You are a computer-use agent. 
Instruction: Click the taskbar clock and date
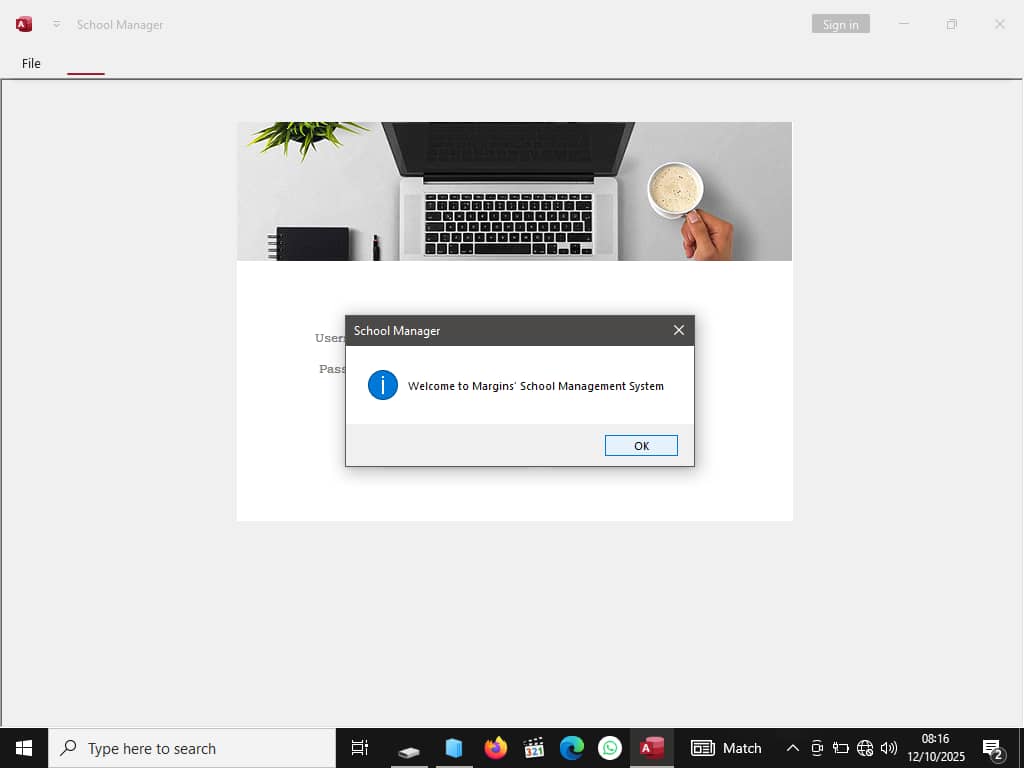[x=936, y=748]
